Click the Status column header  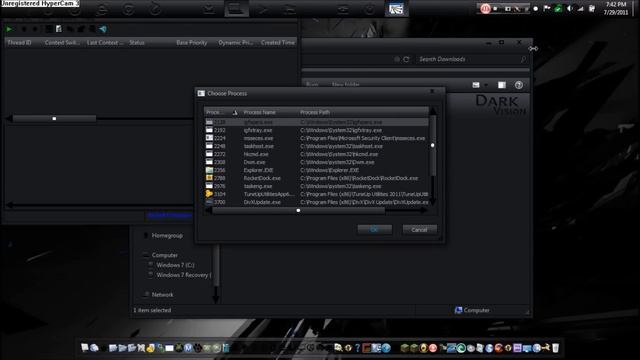pos(137,42)
